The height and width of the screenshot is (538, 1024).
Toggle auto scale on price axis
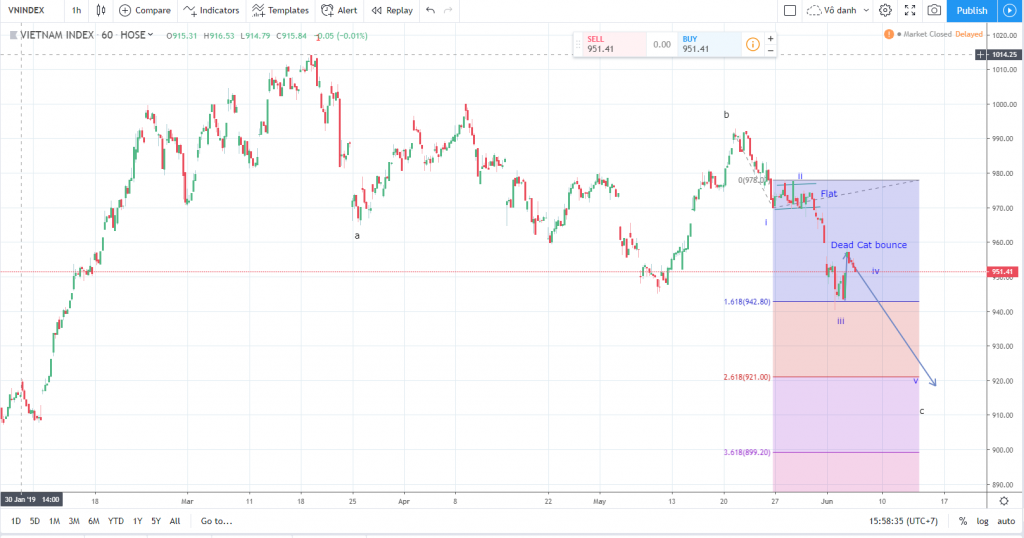(x=1004, y=521)
